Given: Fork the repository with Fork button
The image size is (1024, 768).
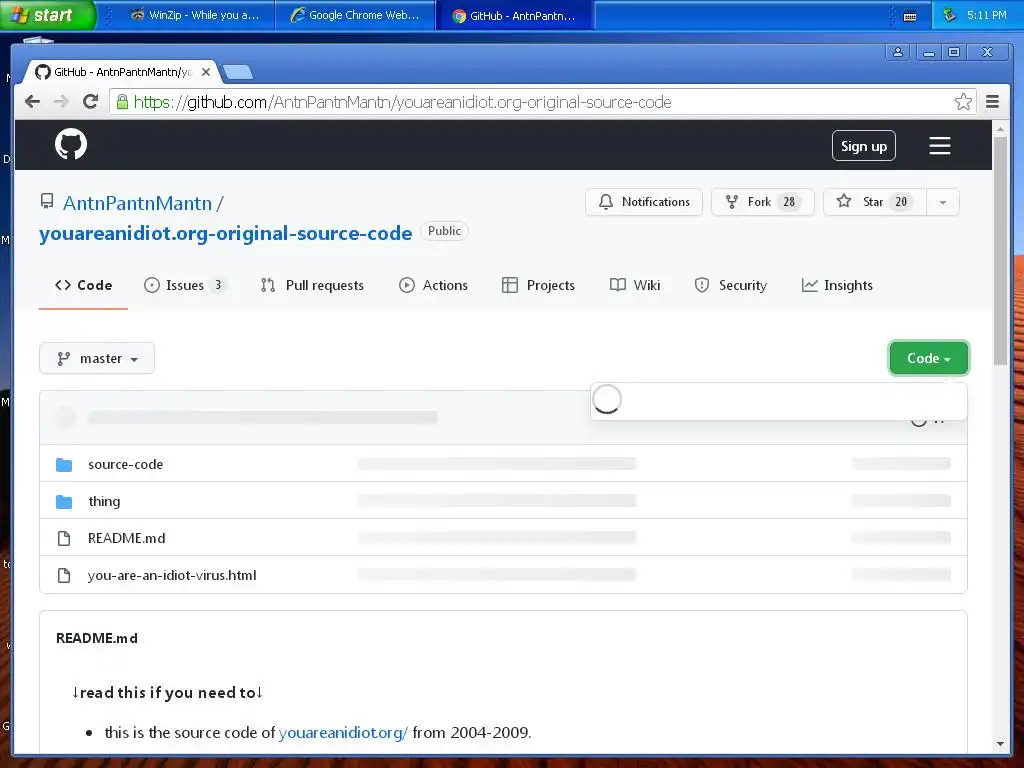Looking at the screenshot, I should pyautogui.click(x=763, y=202).
